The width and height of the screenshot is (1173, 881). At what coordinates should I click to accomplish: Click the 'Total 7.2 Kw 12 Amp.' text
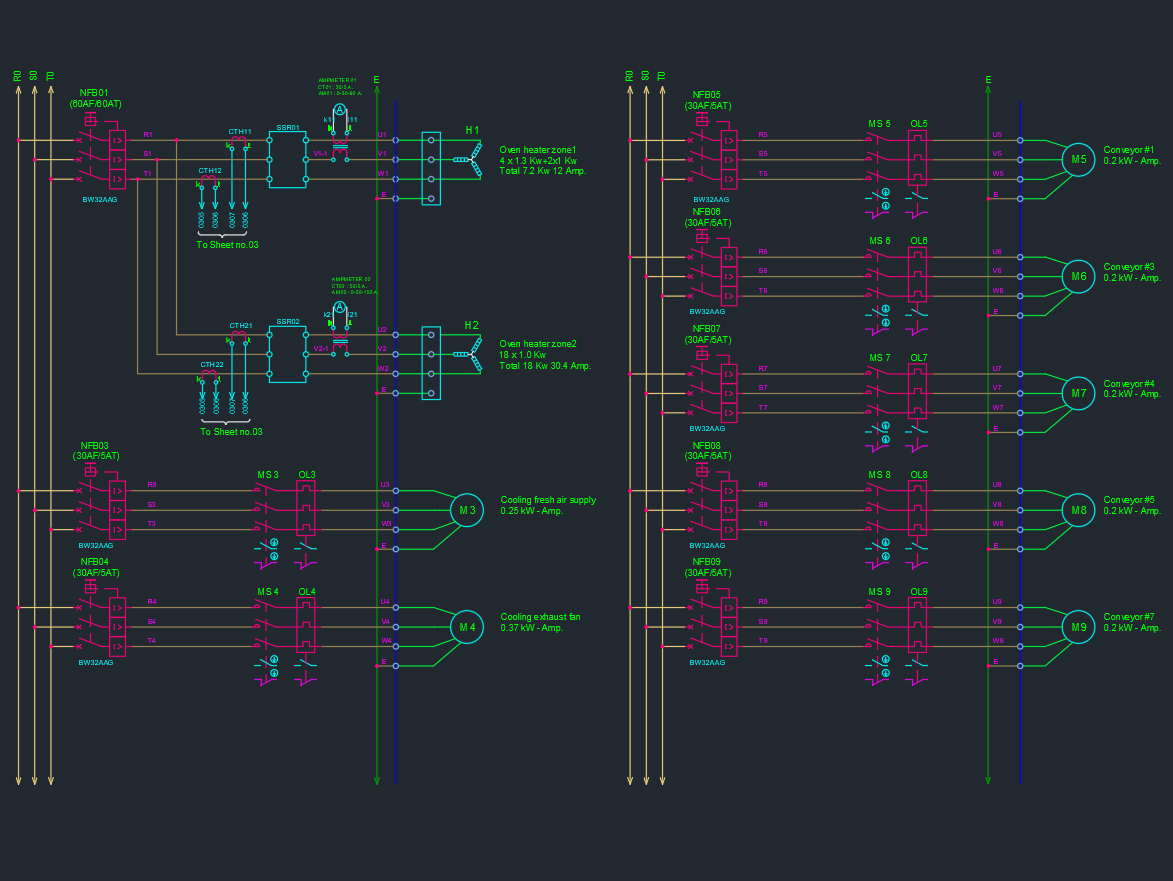(x=542, y=171)
